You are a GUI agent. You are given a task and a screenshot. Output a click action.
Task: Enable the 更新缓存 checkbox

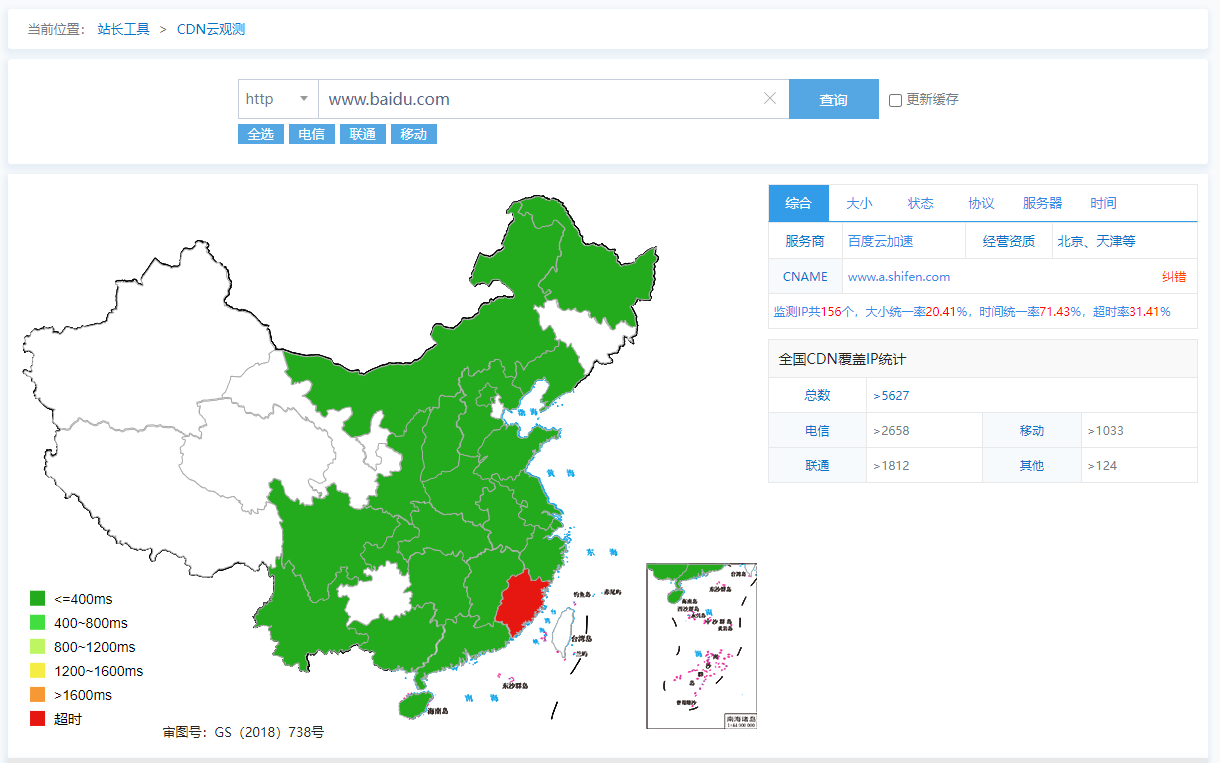coord(895,100)
